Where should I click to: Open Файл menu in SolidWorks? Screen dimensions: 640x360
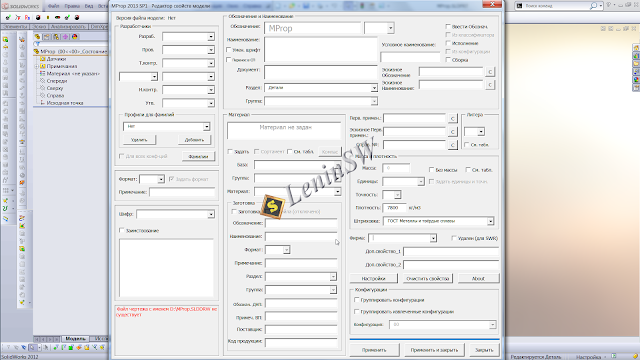pyautogui.click(x=53, y=6)
